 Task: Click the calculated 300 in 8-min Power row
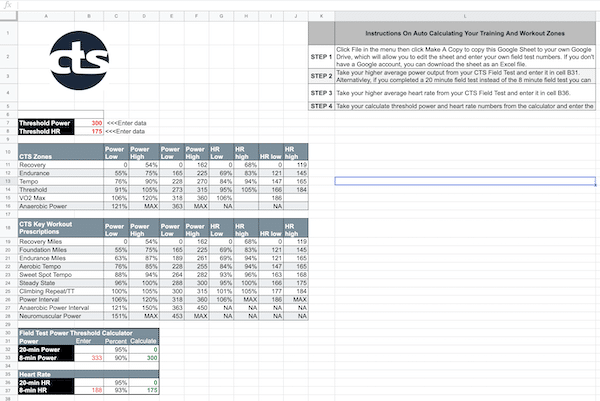[x=144, y=358]
